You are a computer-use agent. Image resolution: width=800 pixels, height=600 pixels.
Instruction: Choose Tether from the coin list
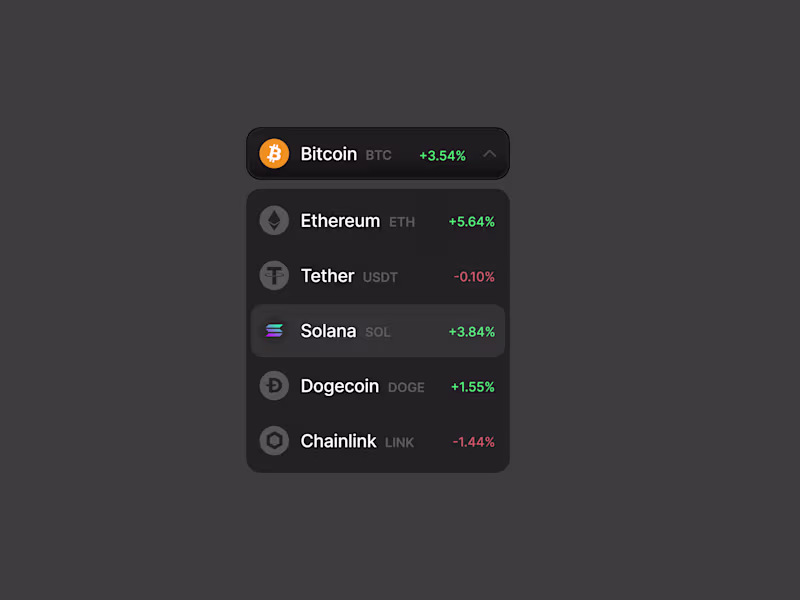coord(327,276)
